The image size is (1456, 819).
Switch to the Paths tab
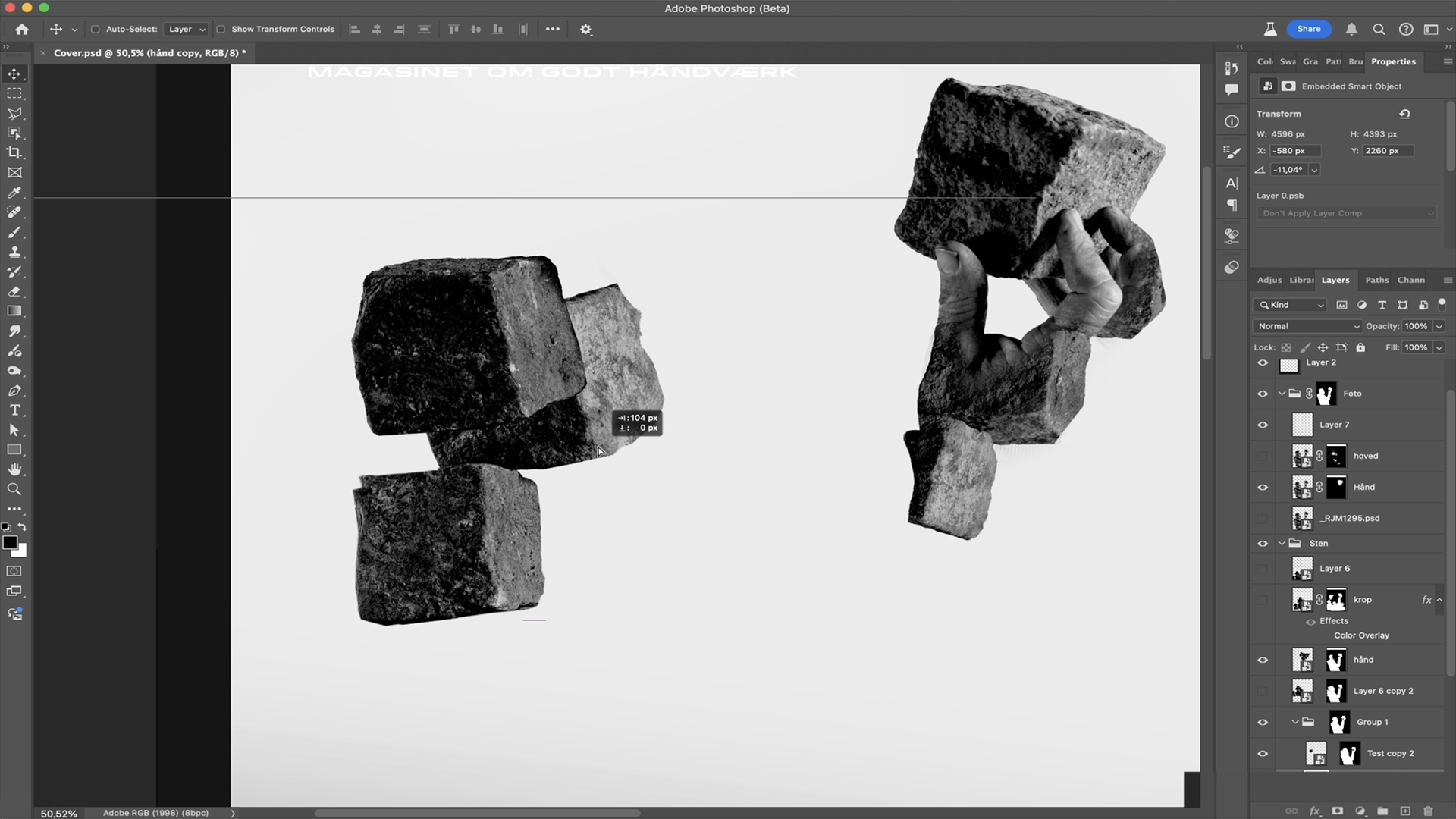[1376, 280]
